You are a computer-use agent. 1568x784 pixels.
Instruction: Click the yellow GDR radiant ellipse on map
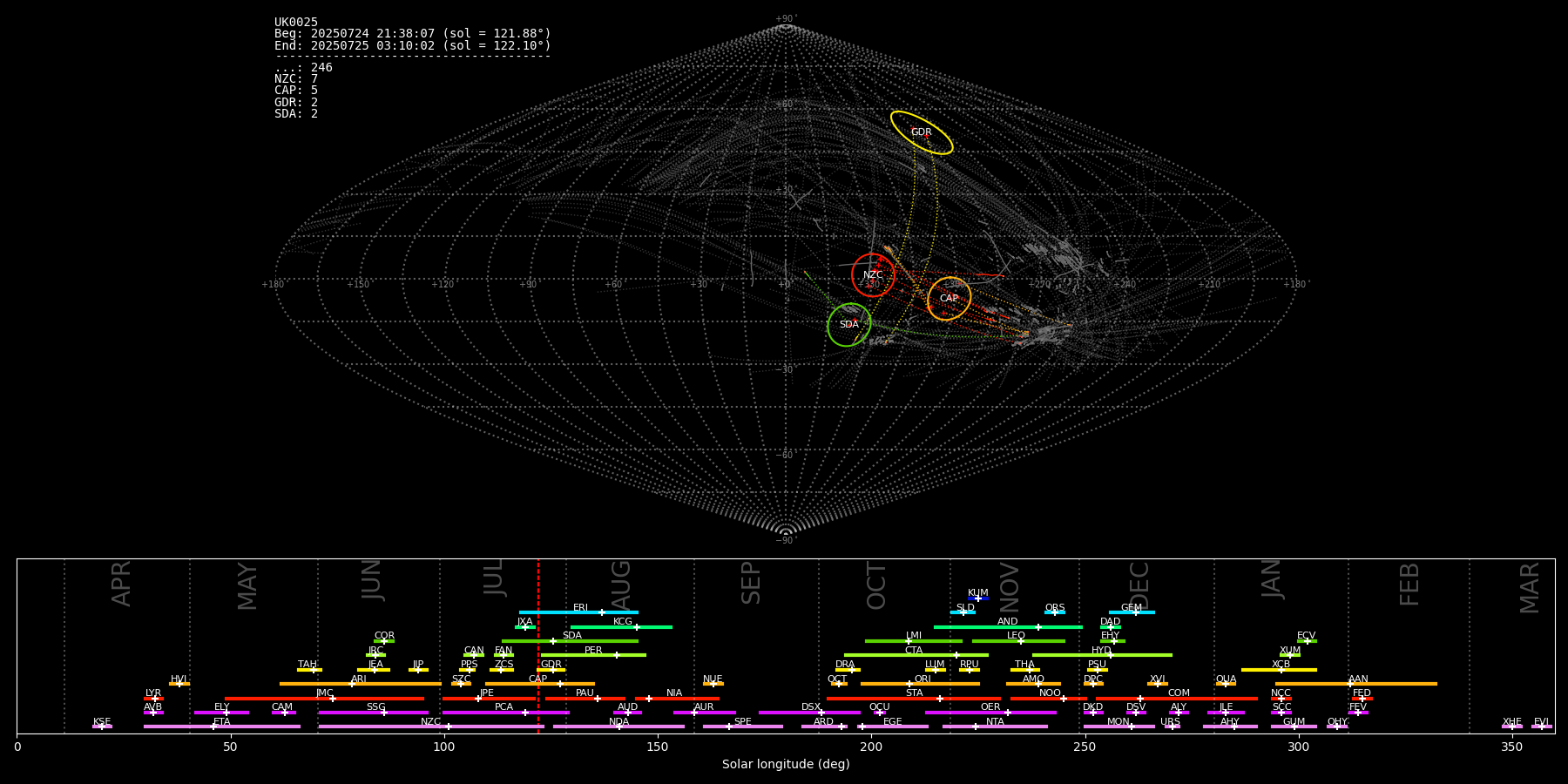point(922,132)
